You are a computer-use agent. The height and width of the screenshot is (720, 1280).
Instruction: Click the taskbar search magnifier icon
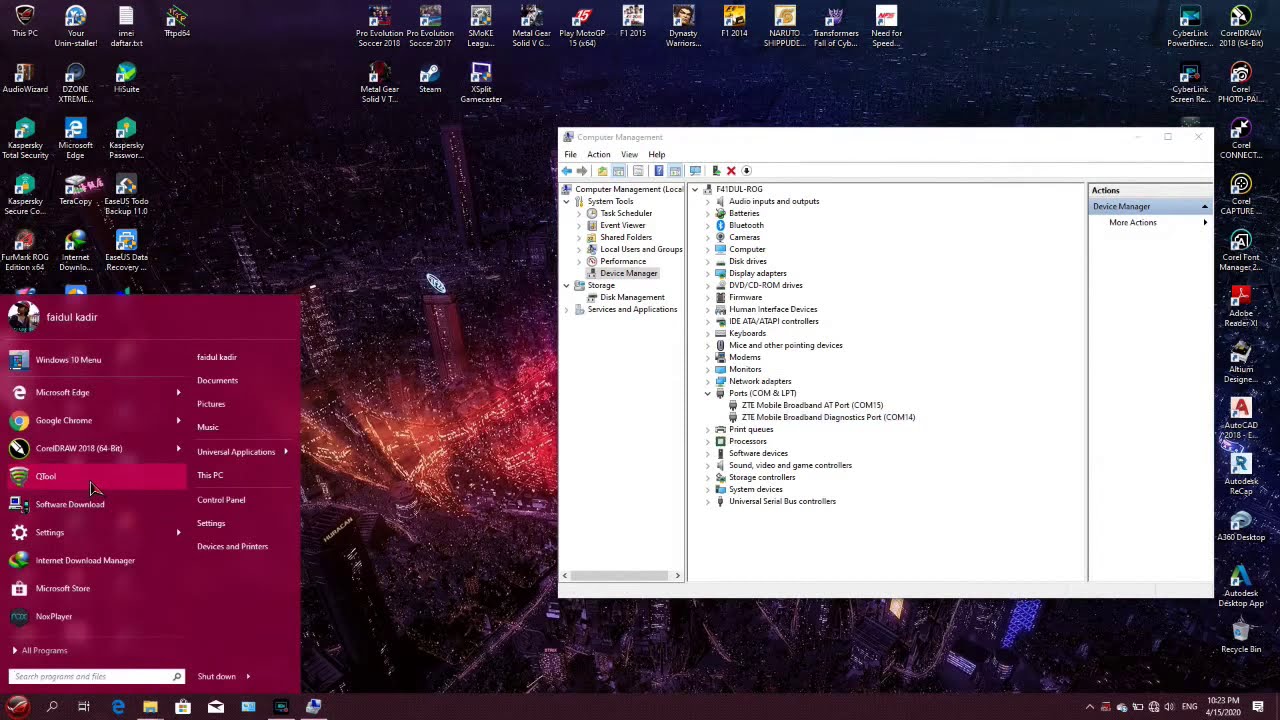pyautogui.click(x=52, y=707)
